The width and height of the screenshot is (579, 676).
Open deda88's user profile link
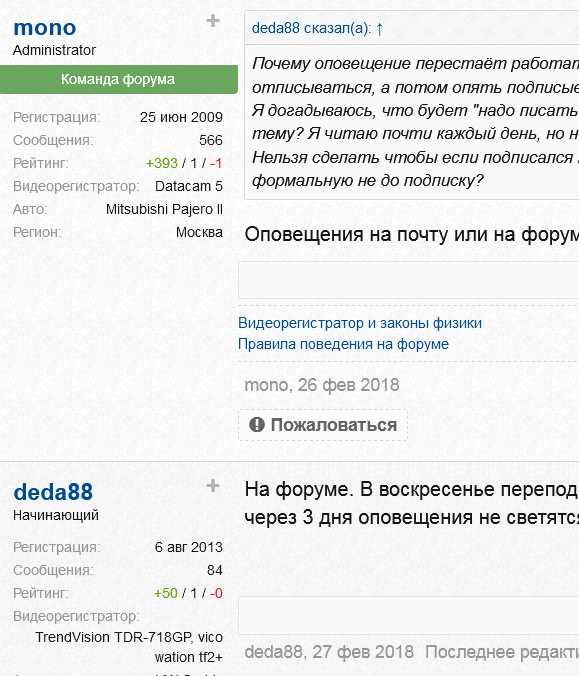tap(53, 492)
